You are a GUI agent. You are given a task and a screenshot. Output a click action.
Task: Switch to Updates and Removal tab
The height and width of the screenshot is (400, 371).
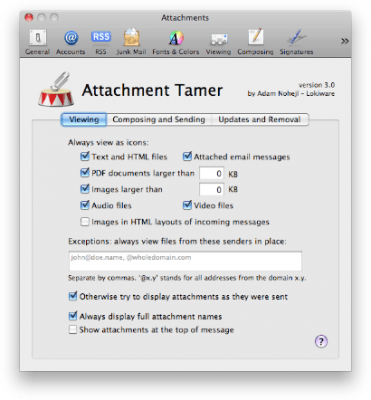260,119
